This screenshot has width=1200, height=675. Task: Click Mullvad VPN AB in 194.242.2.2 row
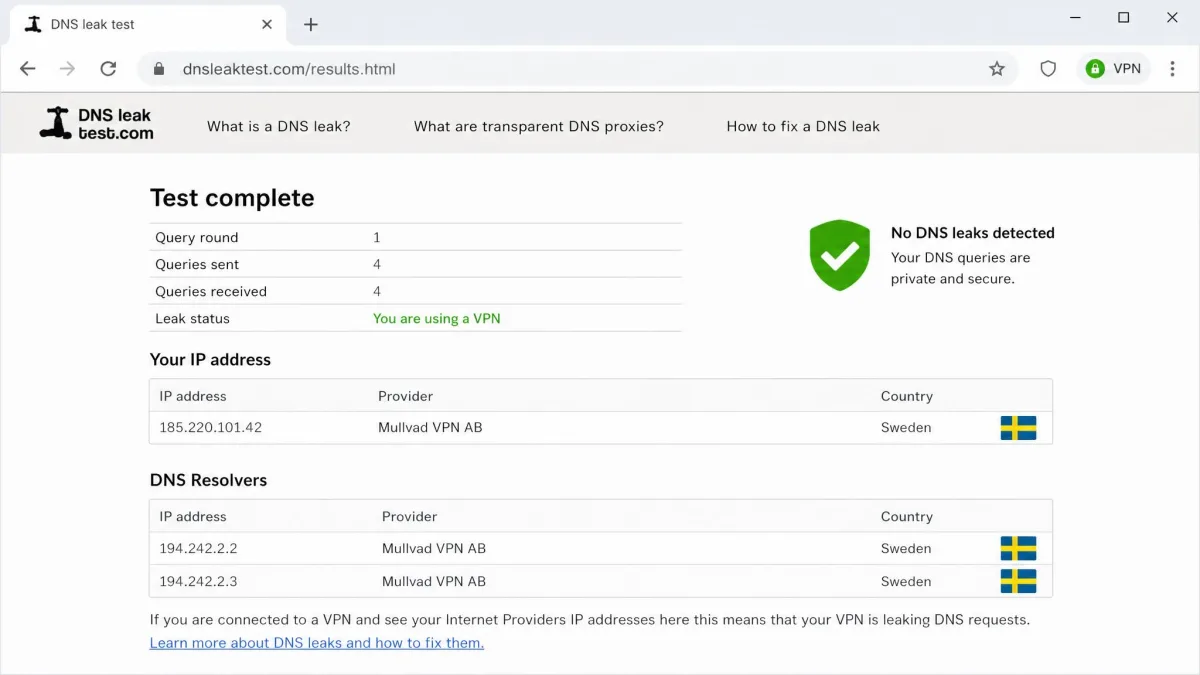click(x=434, y=548)
